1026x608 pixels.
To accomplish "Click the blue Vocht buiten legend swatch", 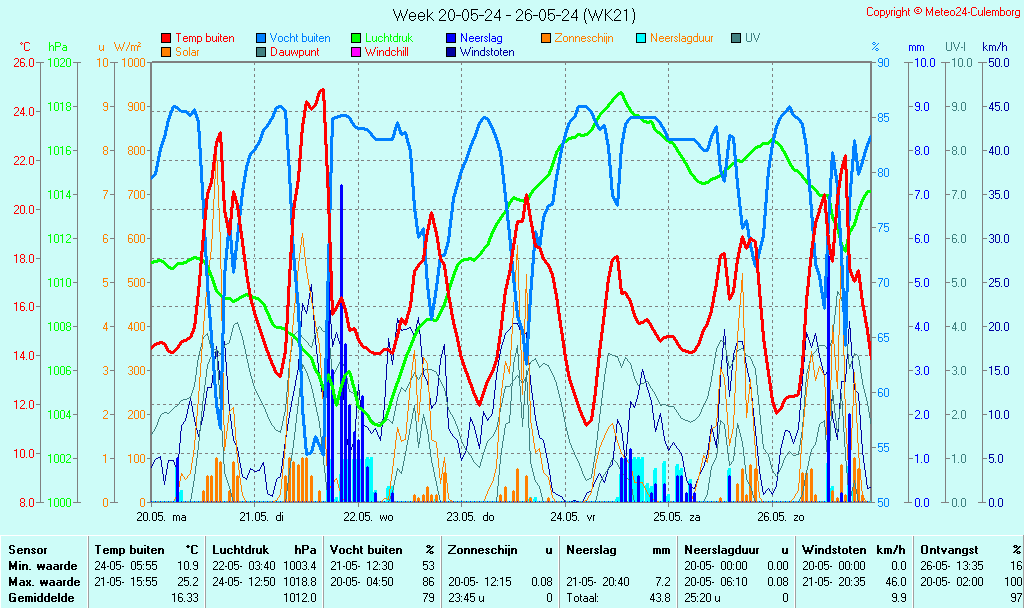I will [260, 38].
